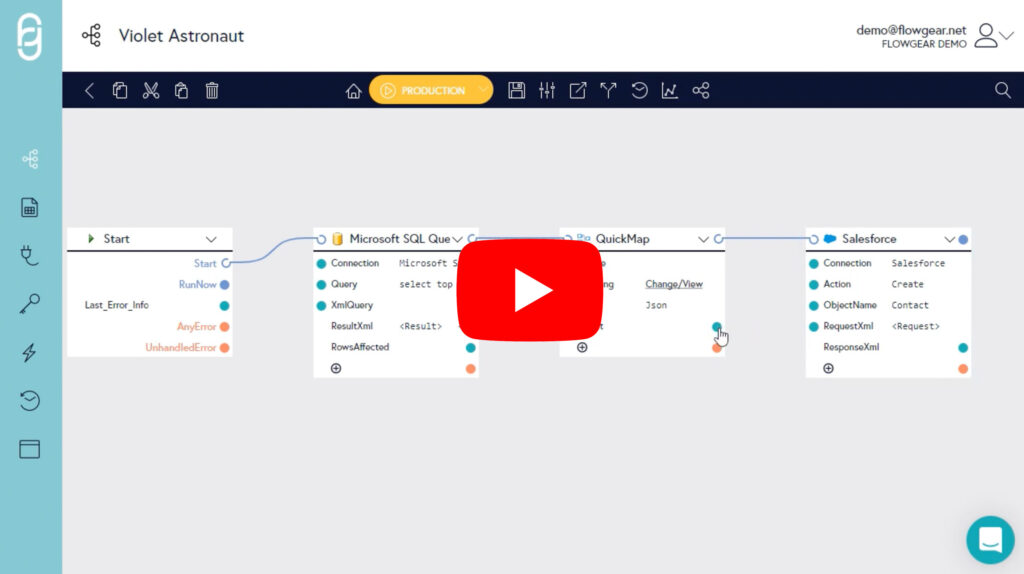Click workflow icon beside Violet Astronaut title
The width and height of the screenshot is (1024, 574).
click(91, 35)
